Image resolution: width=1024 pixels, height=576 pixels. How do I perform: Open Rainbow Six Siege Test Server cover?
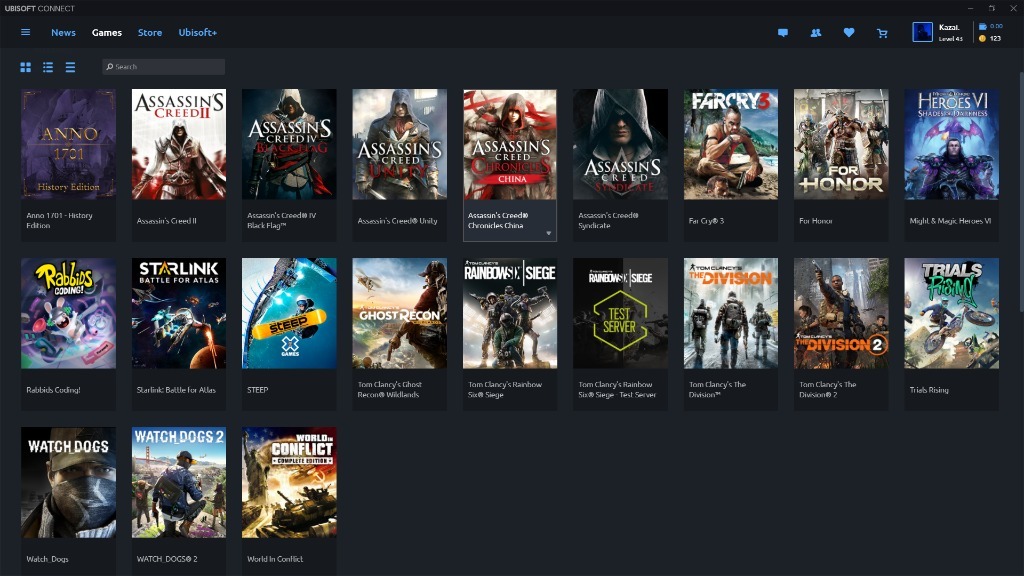(620, 313)
